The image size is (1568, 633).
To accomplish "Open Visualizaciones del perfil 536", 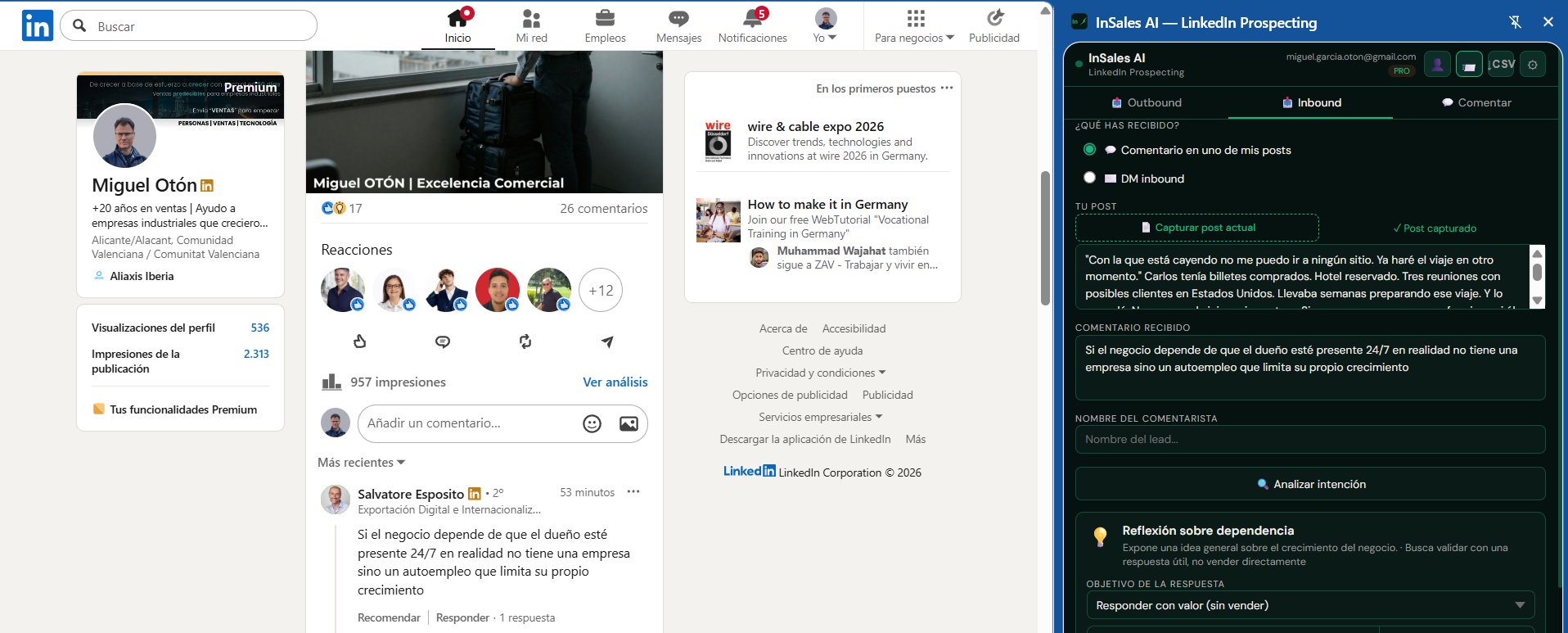I will pos(180,328).
